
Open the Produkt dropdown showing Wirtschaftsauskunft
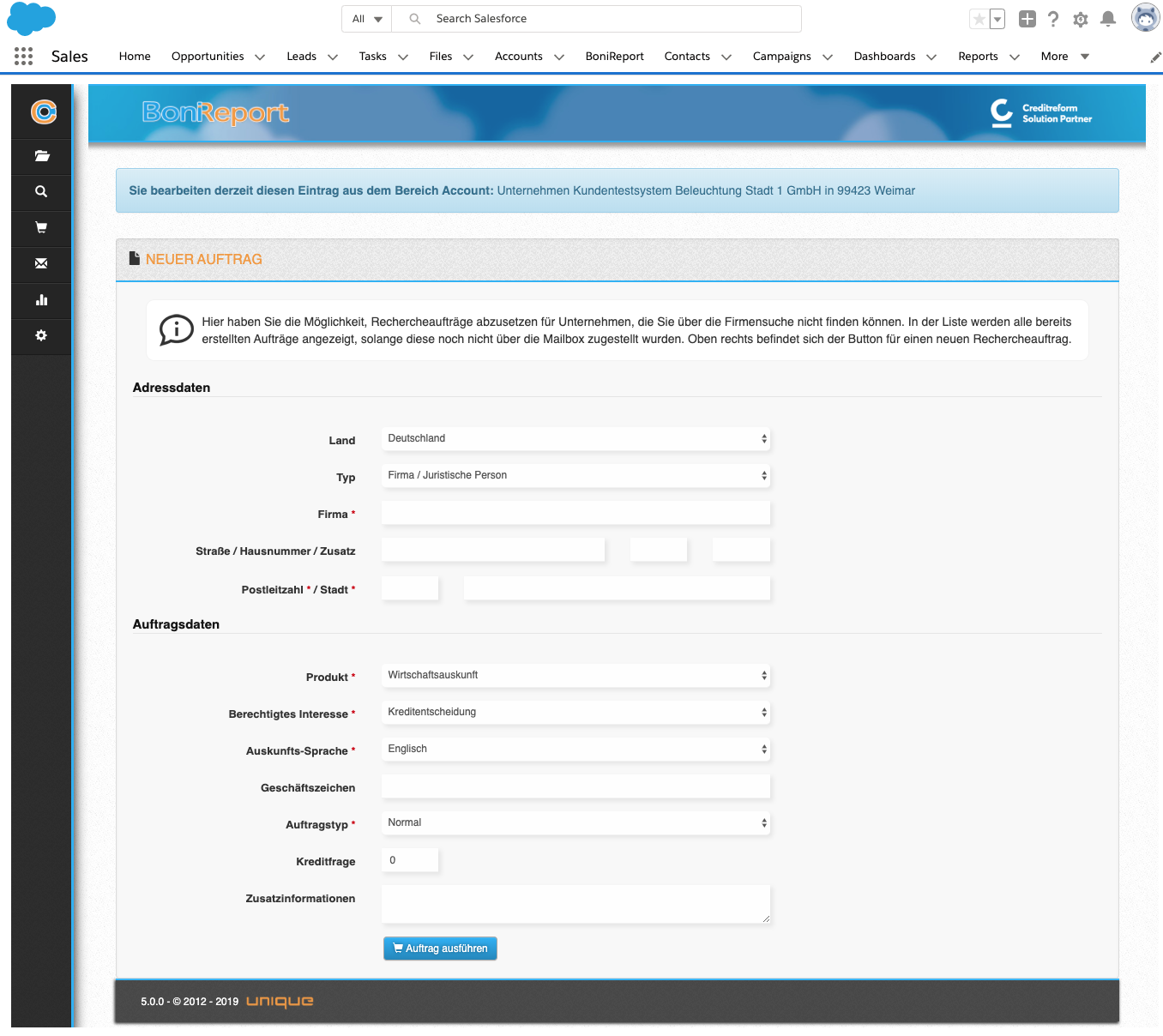[x=575, y=676]
